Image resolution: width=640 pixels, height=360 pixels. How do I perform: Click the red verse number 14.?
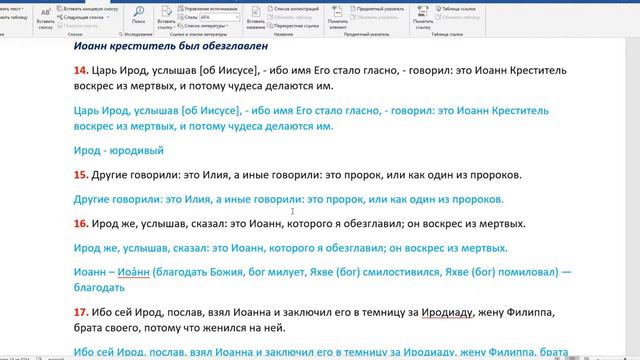[x=81, y=70]
